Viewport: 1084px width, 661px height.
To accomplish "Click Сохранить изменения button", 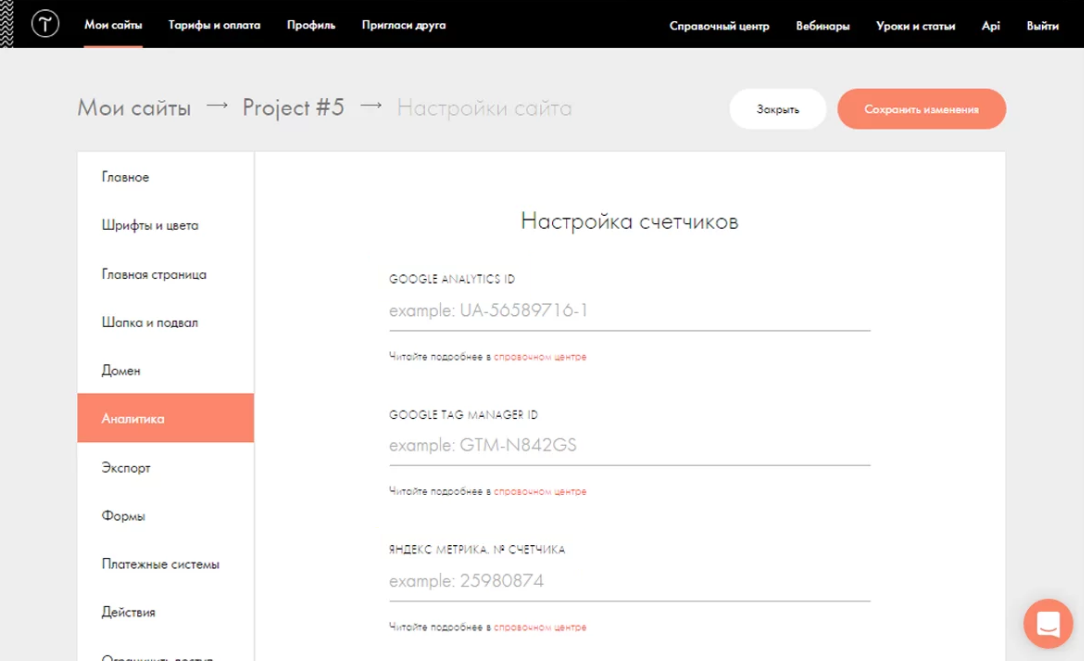I will click(921, 109).
